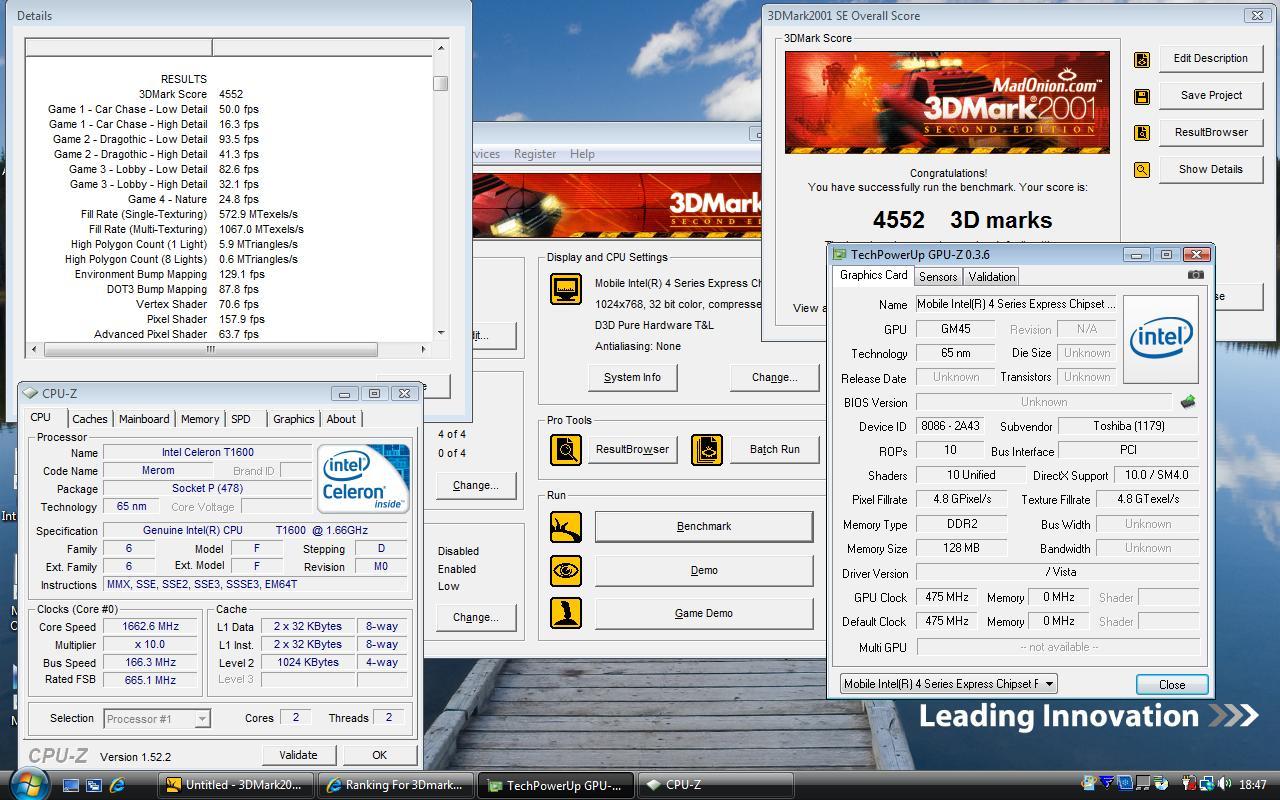Viewport: 1280px width, 800px height.
Task: Click Change in Display and CPU Settings
Action: [x=774, y=377]
